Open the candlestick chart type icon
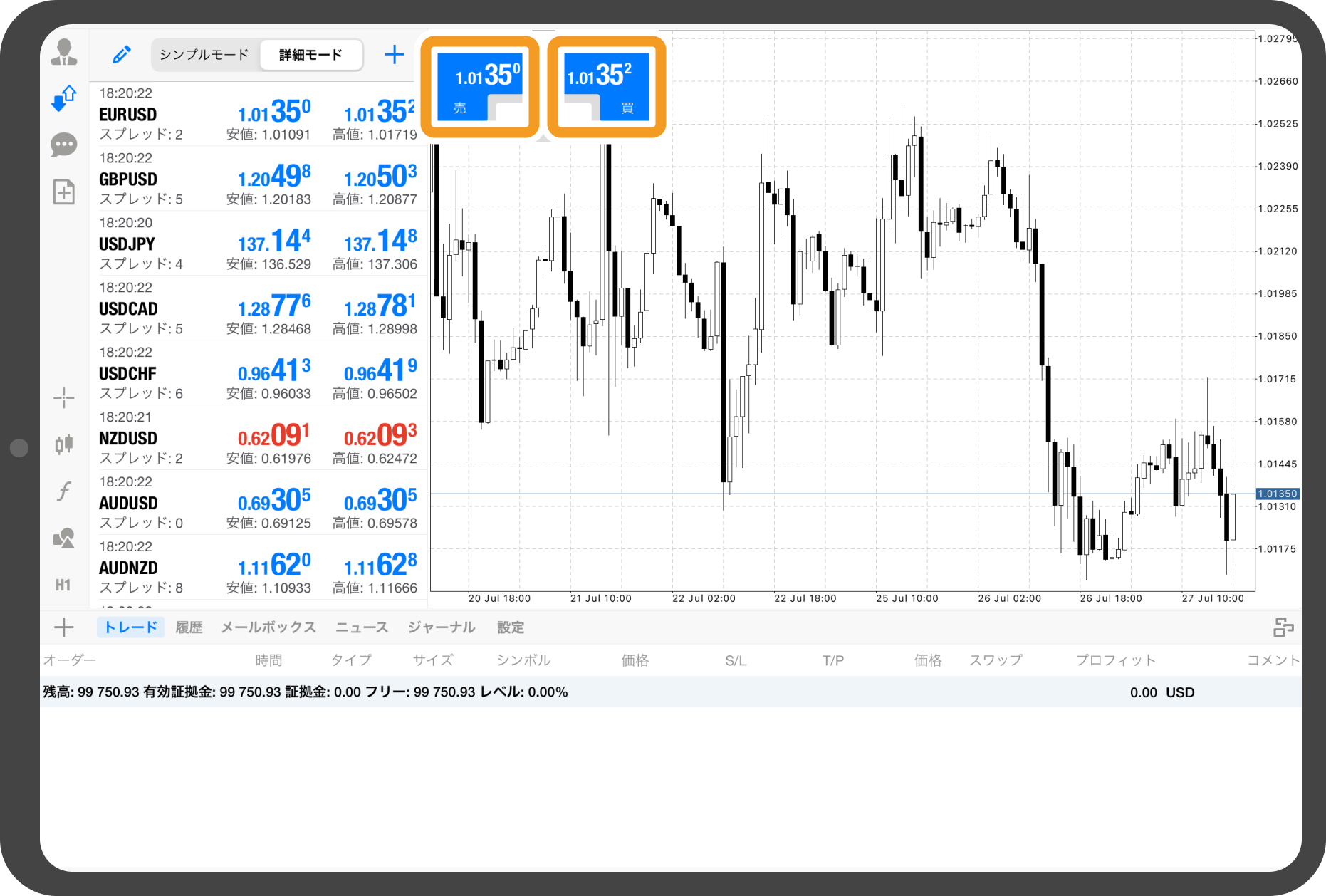 tap(64, 444)
